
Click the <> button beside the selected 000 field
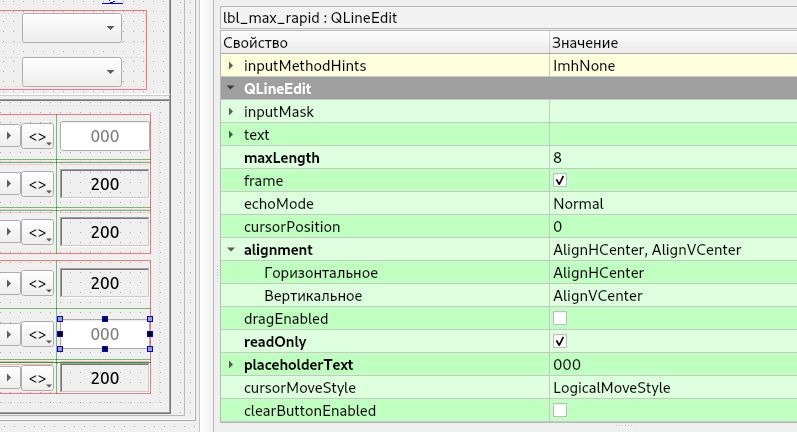pyautogui.click(x=38, y=334)
